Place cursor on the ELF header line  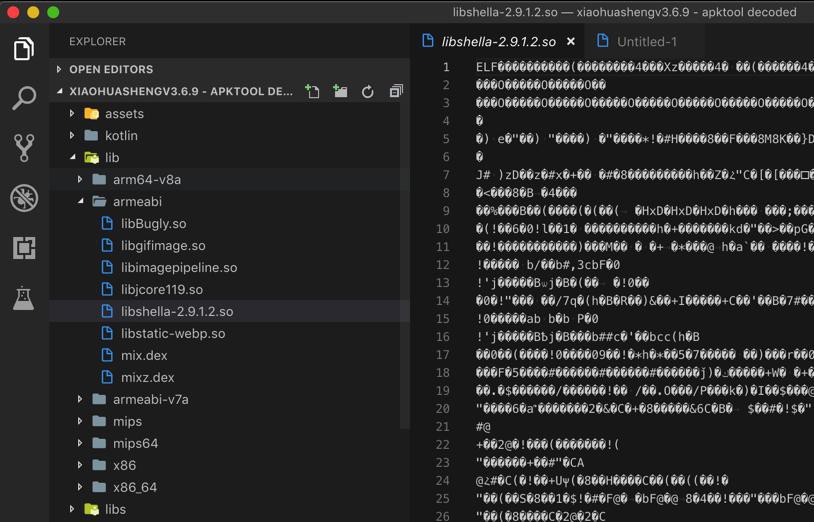click(645, 67)
